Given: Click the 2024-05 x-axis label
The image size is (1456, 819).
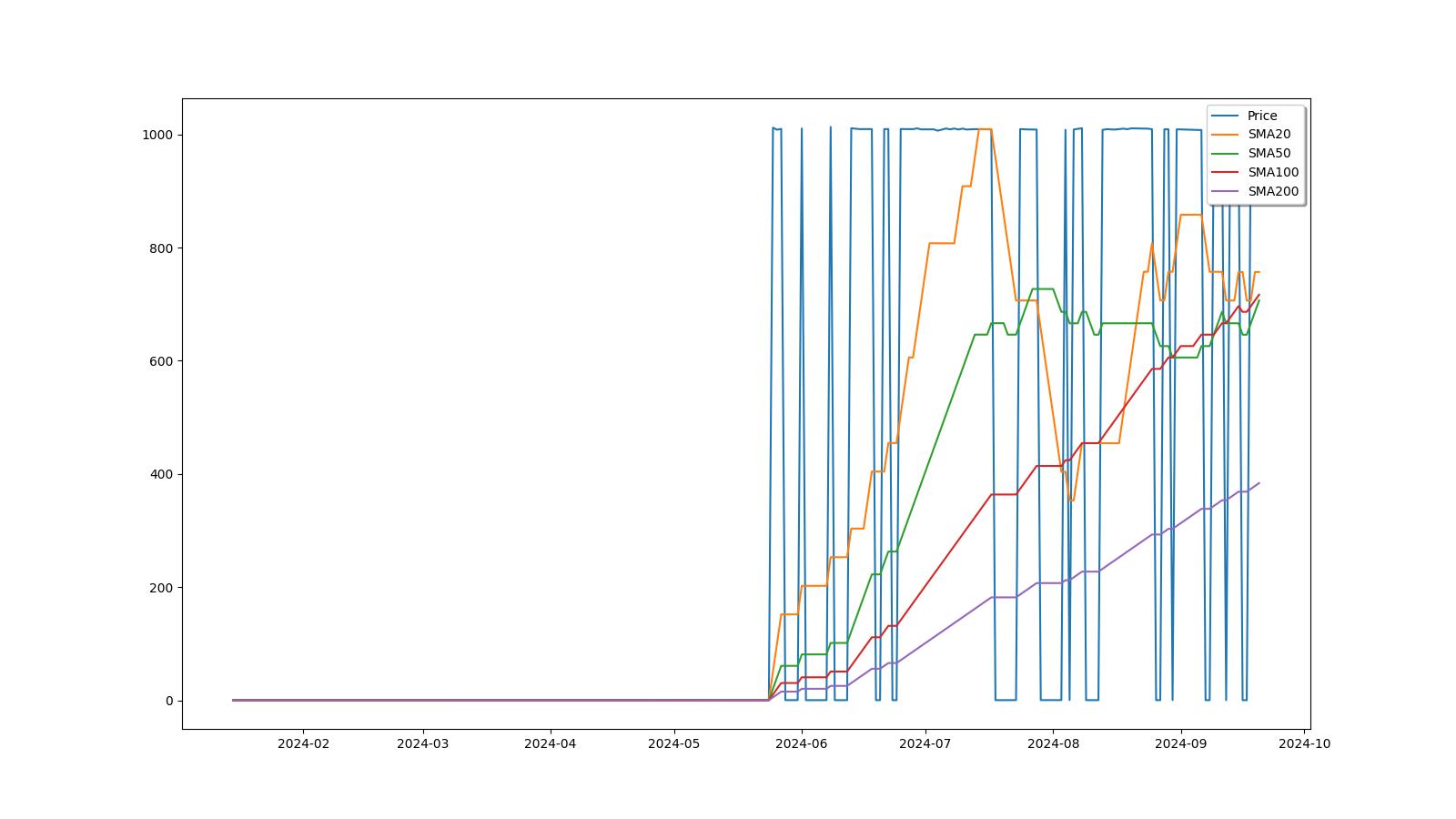Looking at the screenshot, I should pos(674,743).
